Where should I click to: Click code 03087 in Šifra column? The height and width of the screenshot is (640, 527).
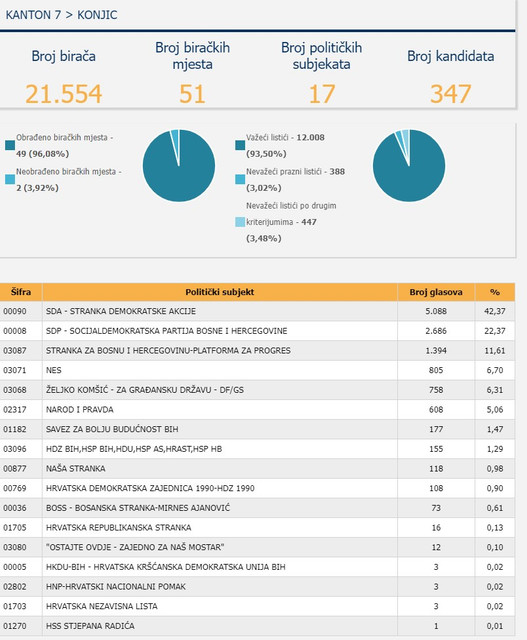(x=15, y=351)
